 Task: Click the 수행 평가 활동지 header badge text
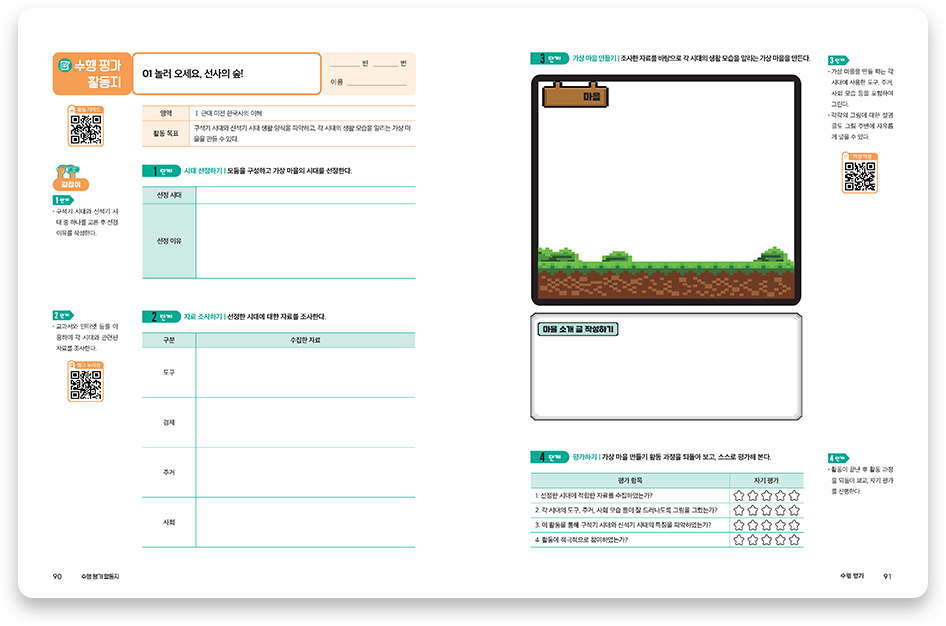[x=98, y=74]
